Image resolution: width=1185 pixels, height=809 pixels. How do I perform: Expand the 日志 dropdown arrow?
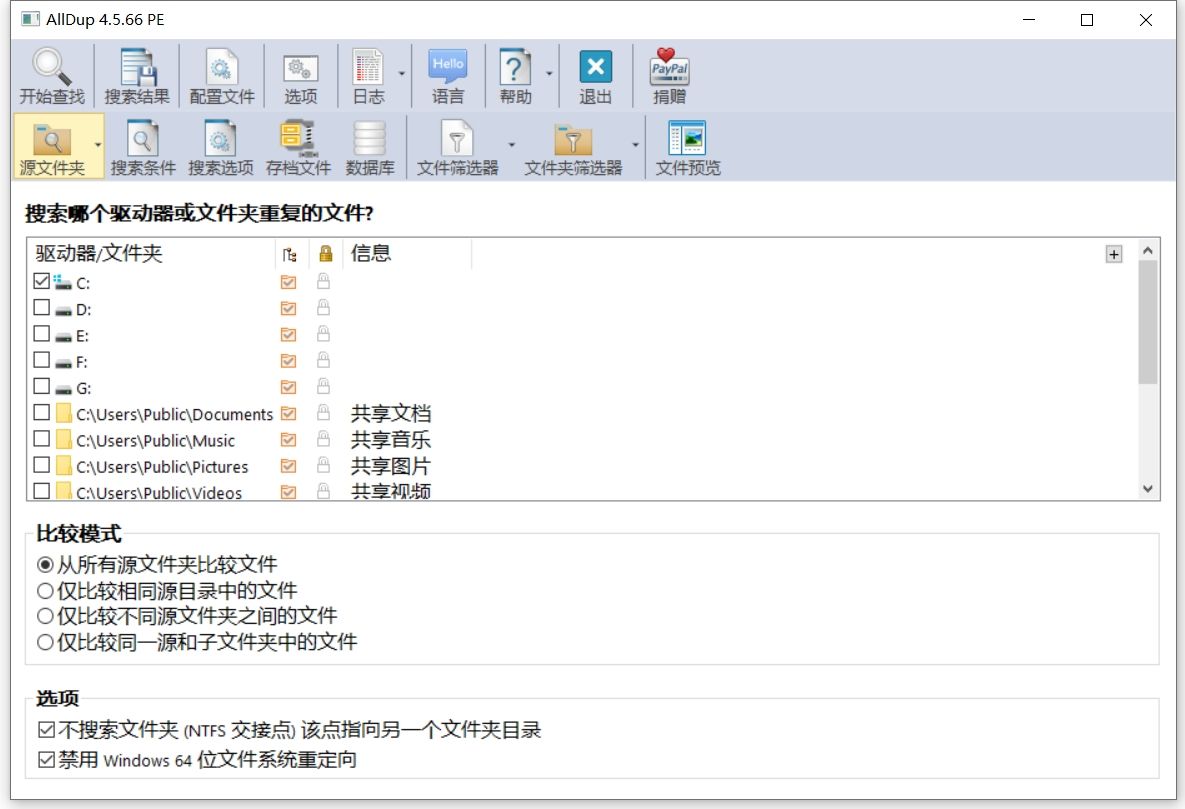pyautogui.click(x=401, y=74)
